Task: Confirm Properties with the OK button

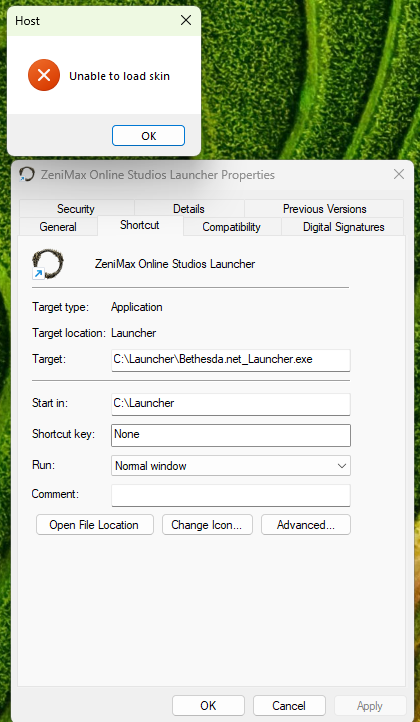Action: [x=208, y=705]
